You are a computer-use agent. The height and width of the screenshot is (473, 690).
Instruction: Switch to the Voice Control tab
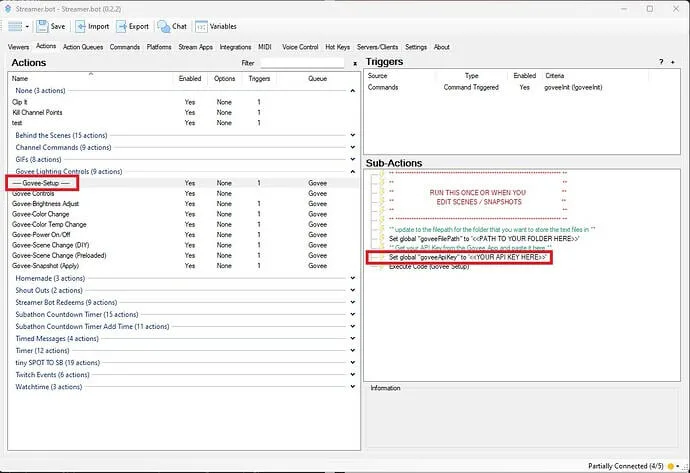(x=300, y=47)
